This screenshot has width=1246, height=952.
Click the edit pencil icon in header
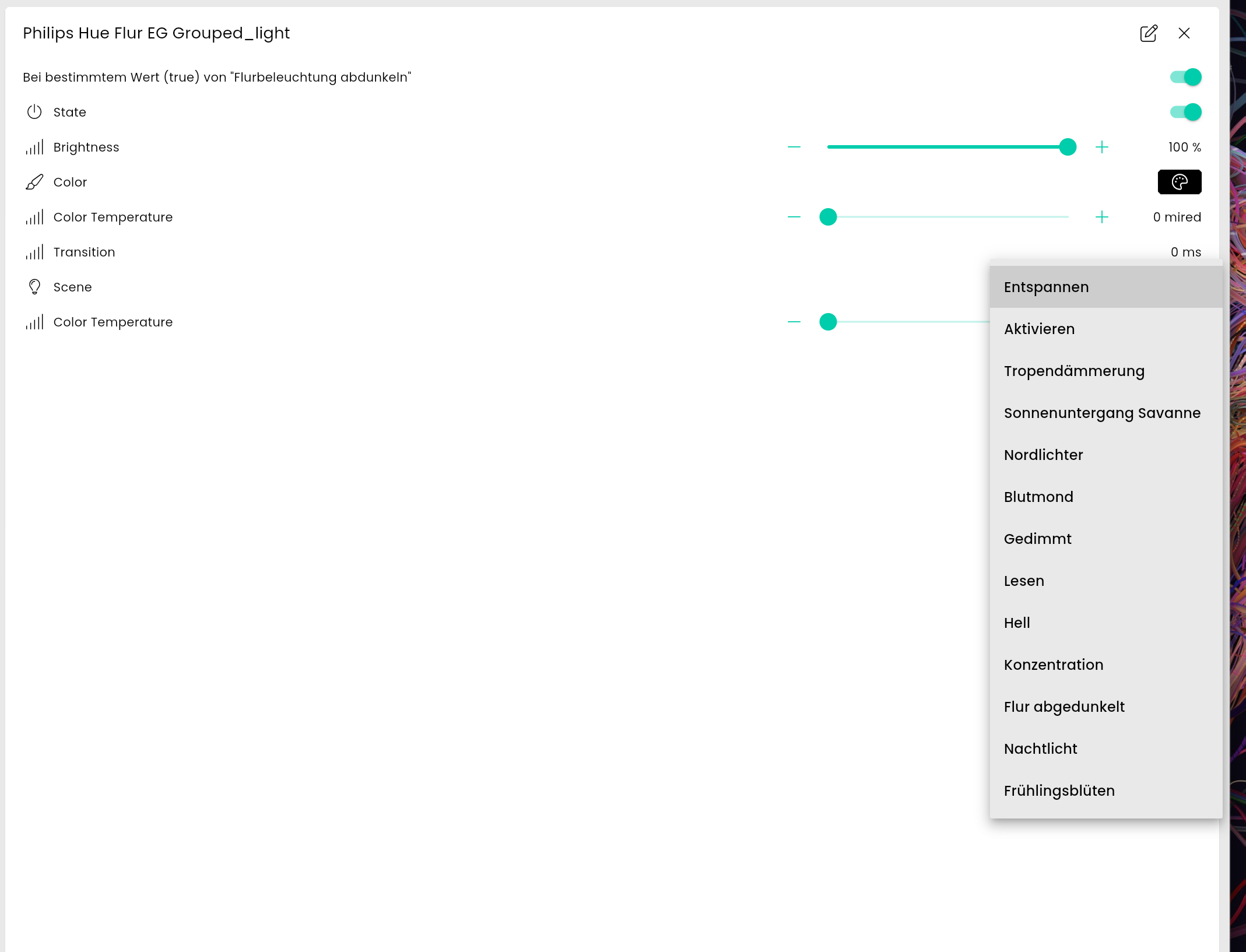click(x=1148, y=33)
